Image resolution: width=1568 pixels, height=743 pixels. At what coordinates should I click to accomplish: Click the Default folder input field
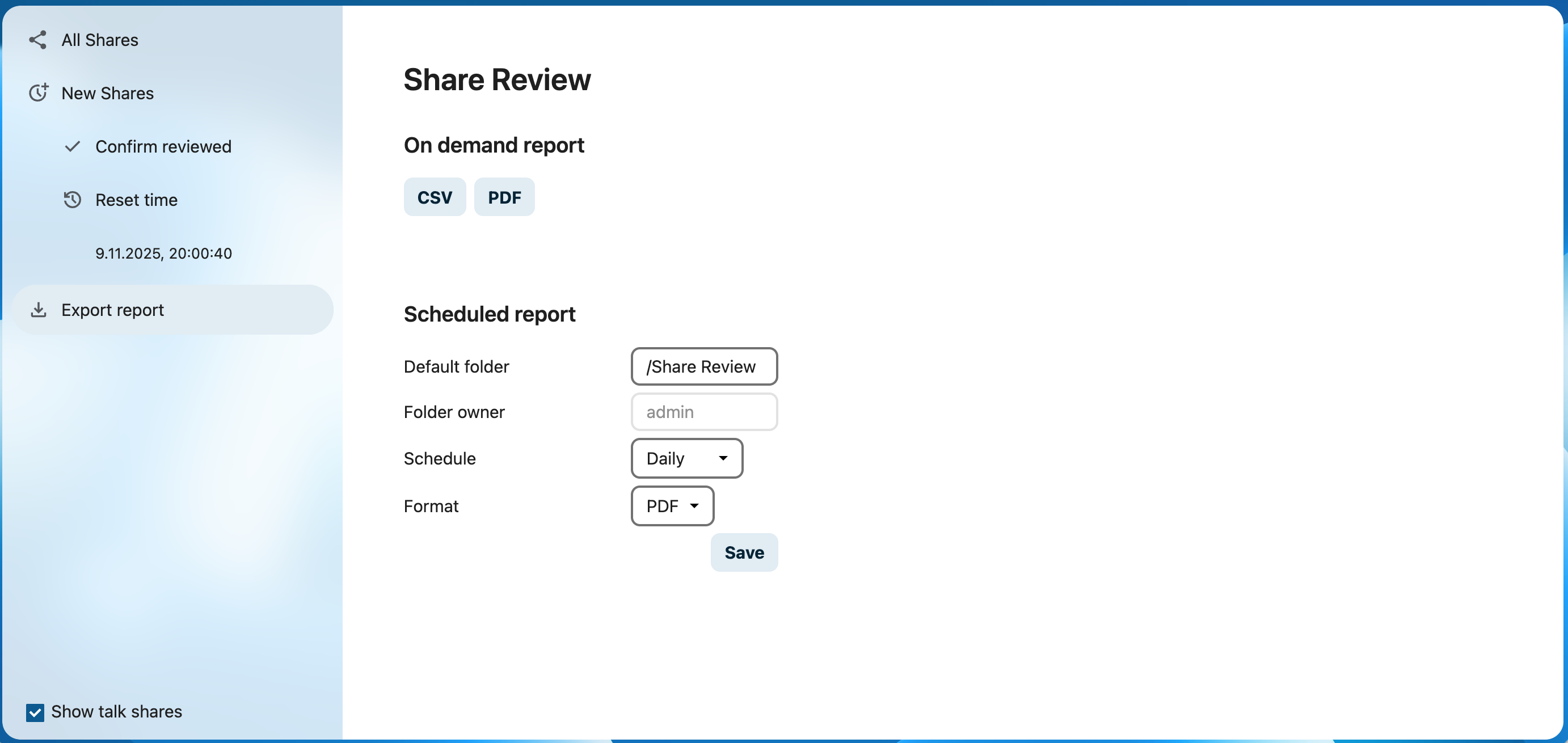pos(703,366)
